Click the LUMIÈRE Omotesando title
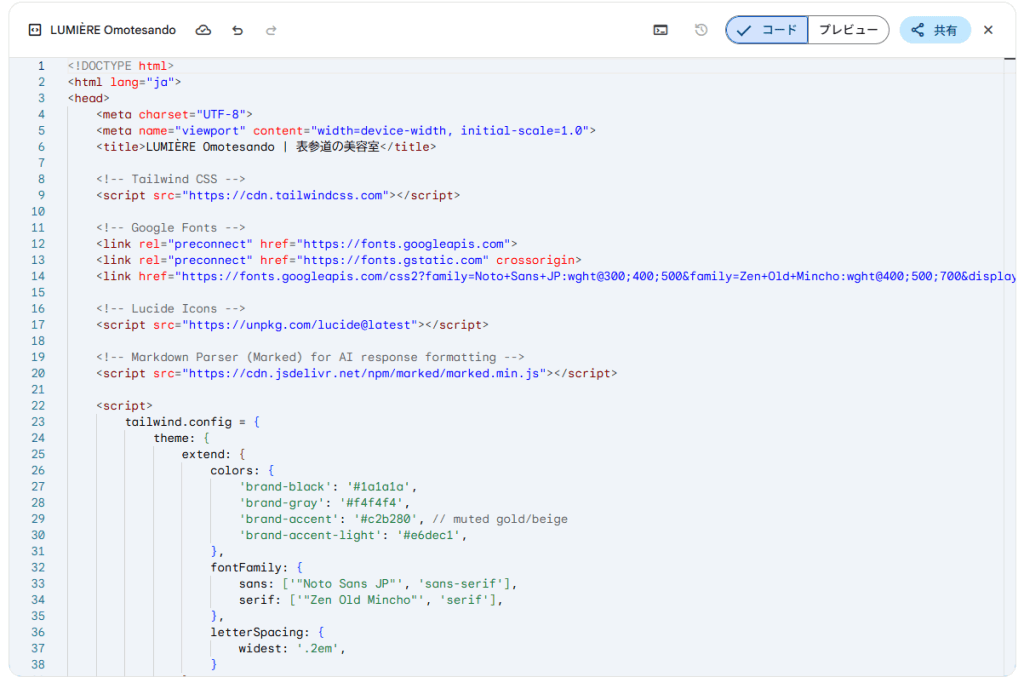 [113, 30]
